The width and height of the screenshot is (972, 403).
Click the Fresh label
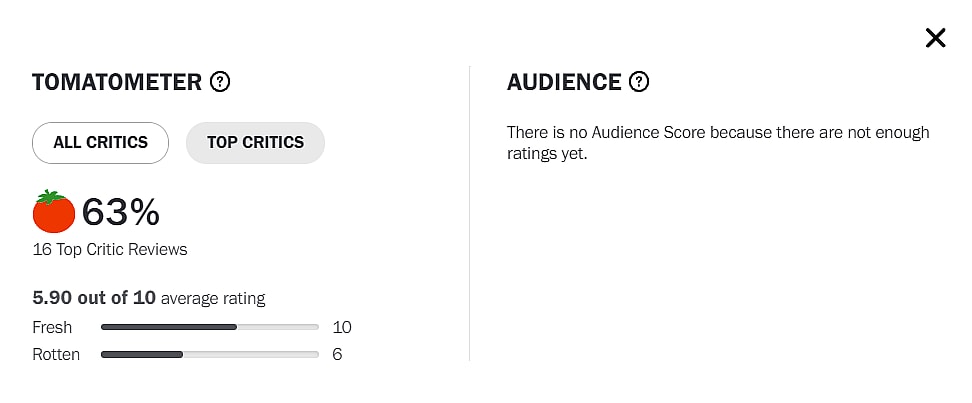click(51, 327)
